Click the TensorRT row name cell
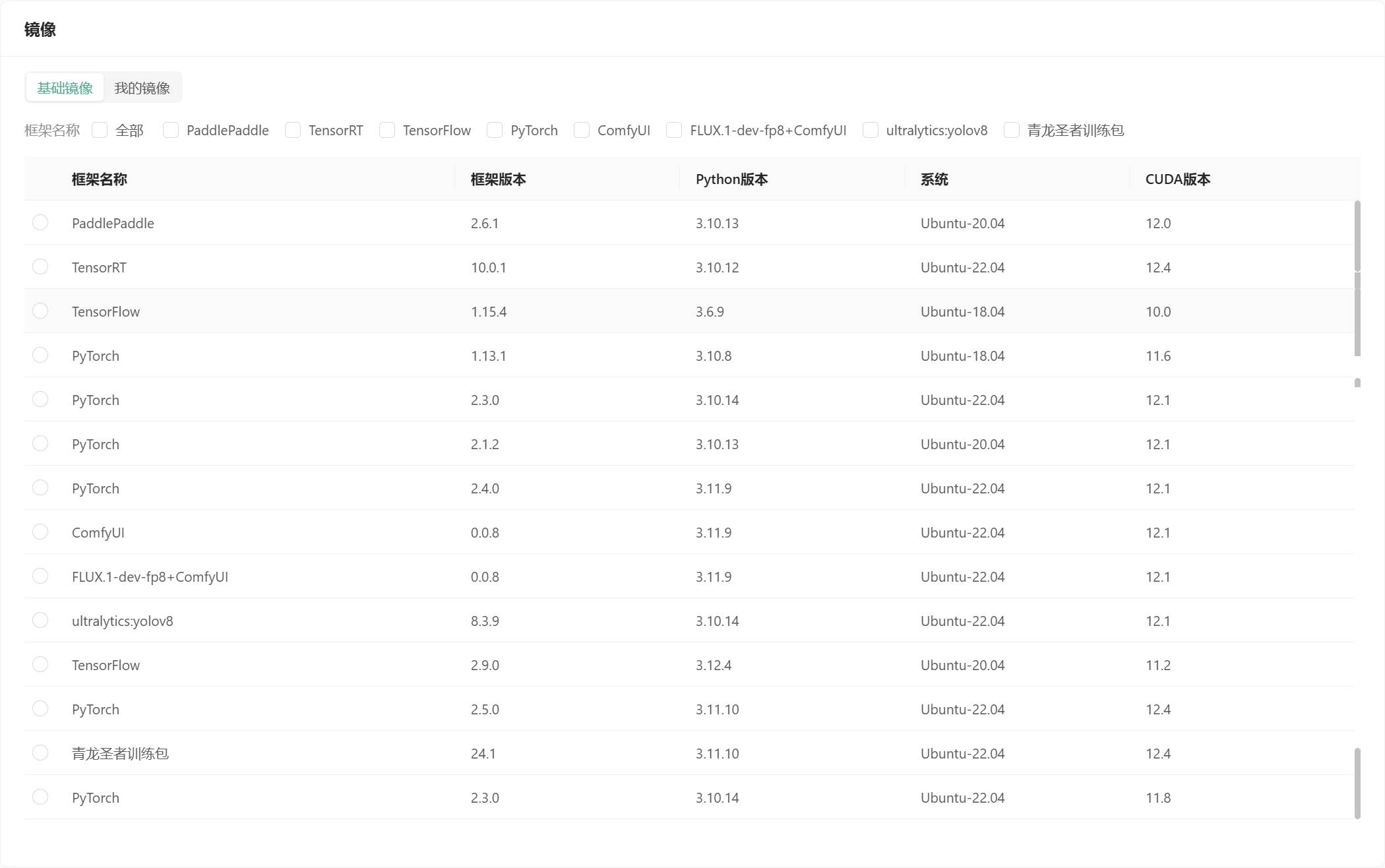 (99, 268)
